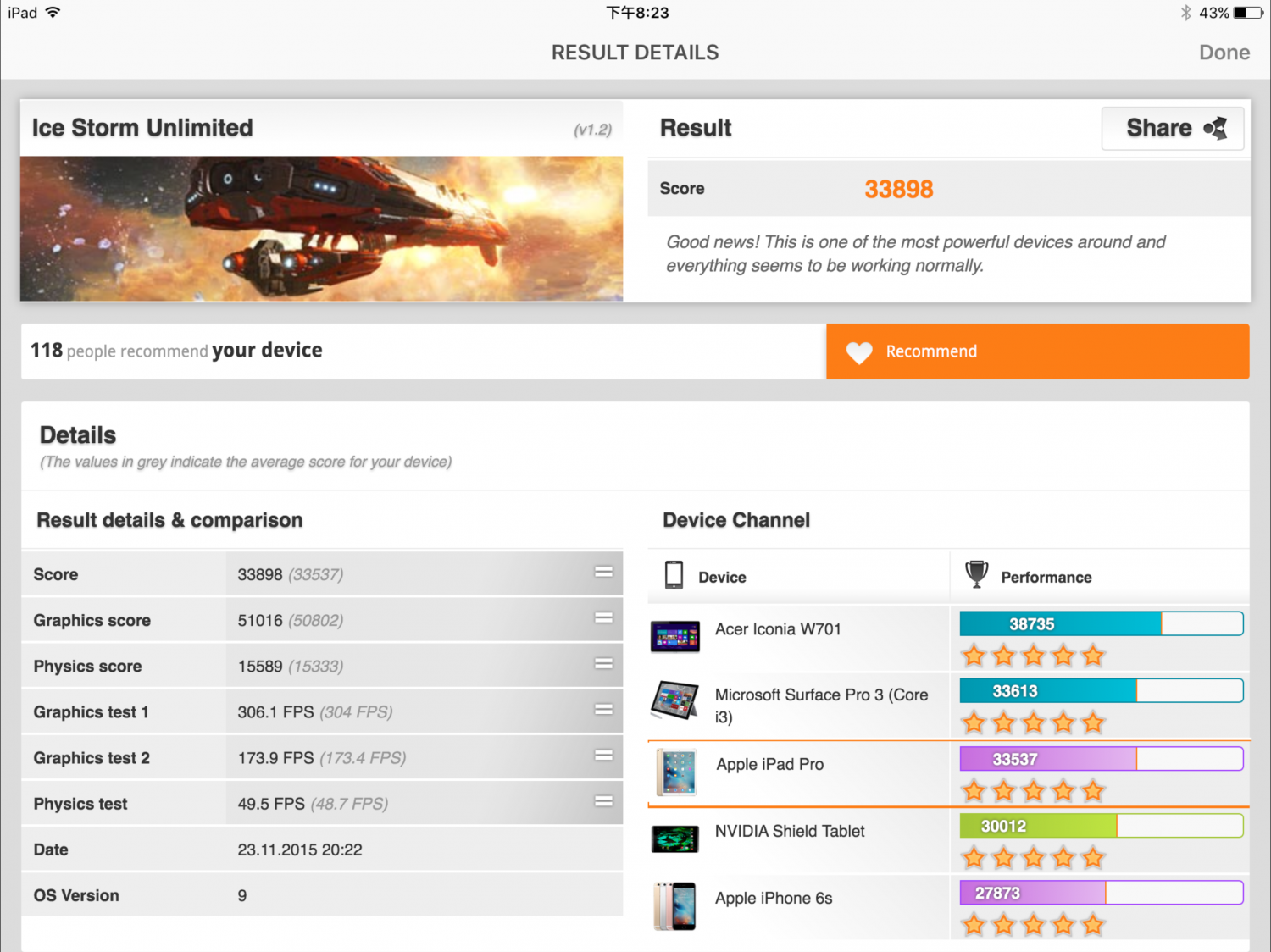Viewport: 1271px width, 952px height.
Task: Click the star rating for Apple iPhone 6s
Action: pos(1034,924)
